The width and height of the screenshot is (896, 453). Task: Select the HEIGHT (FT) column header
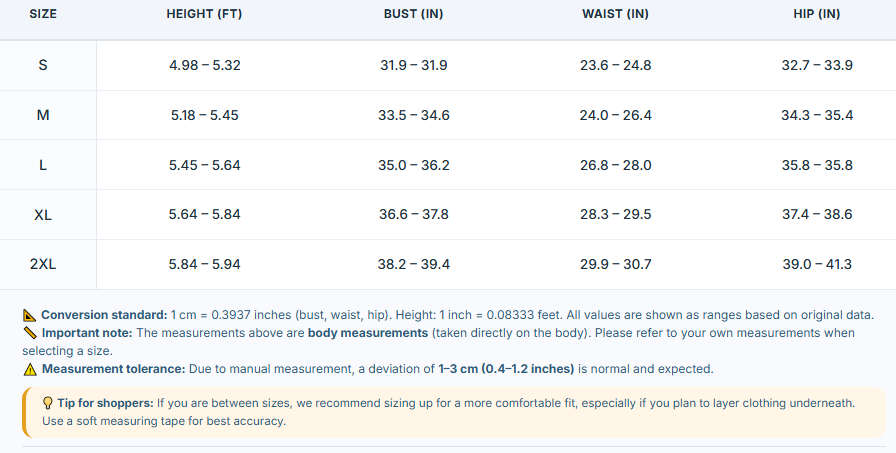point(204,14)
